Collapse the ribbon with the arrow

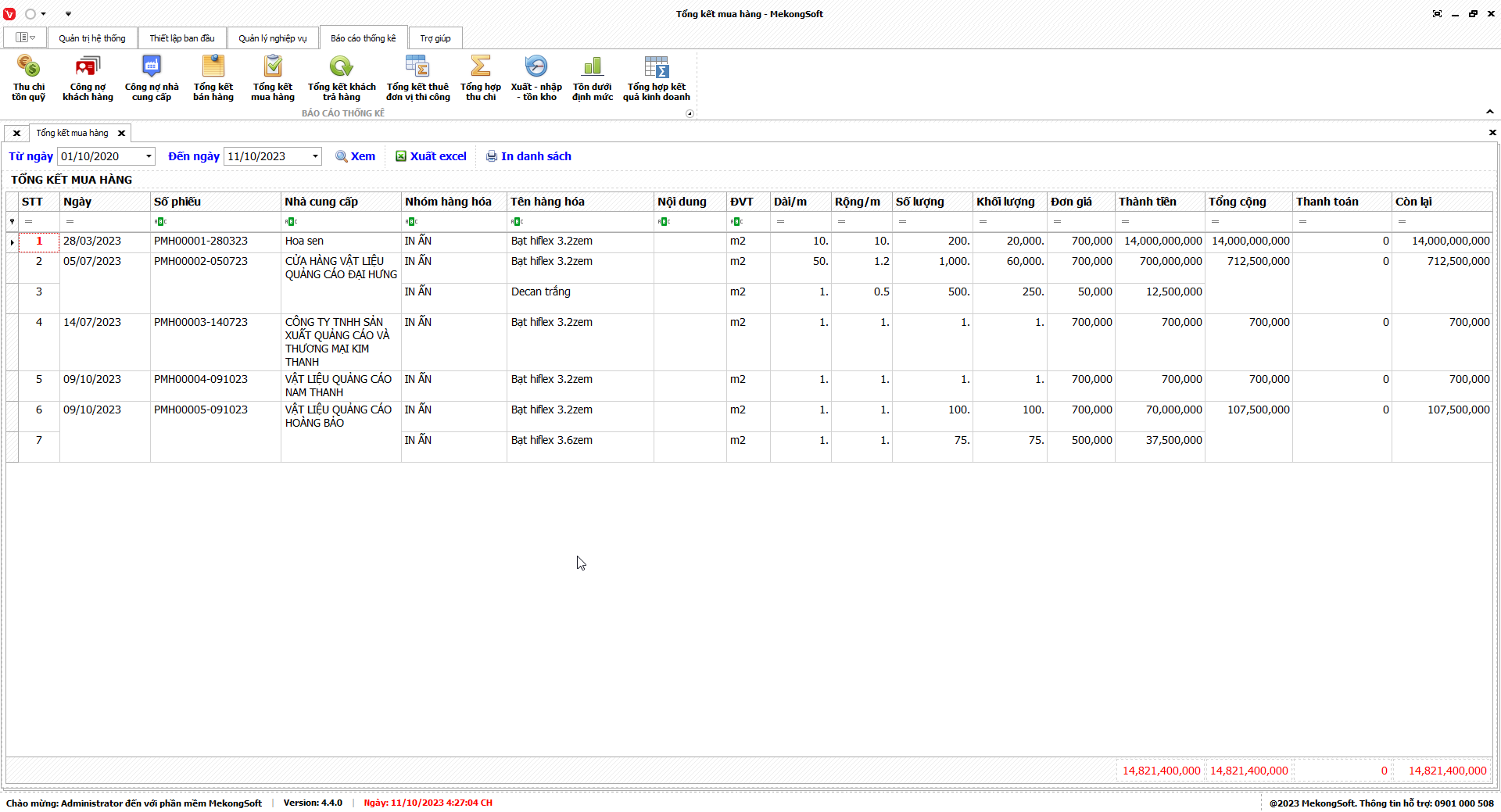(x=1489, y=112)
